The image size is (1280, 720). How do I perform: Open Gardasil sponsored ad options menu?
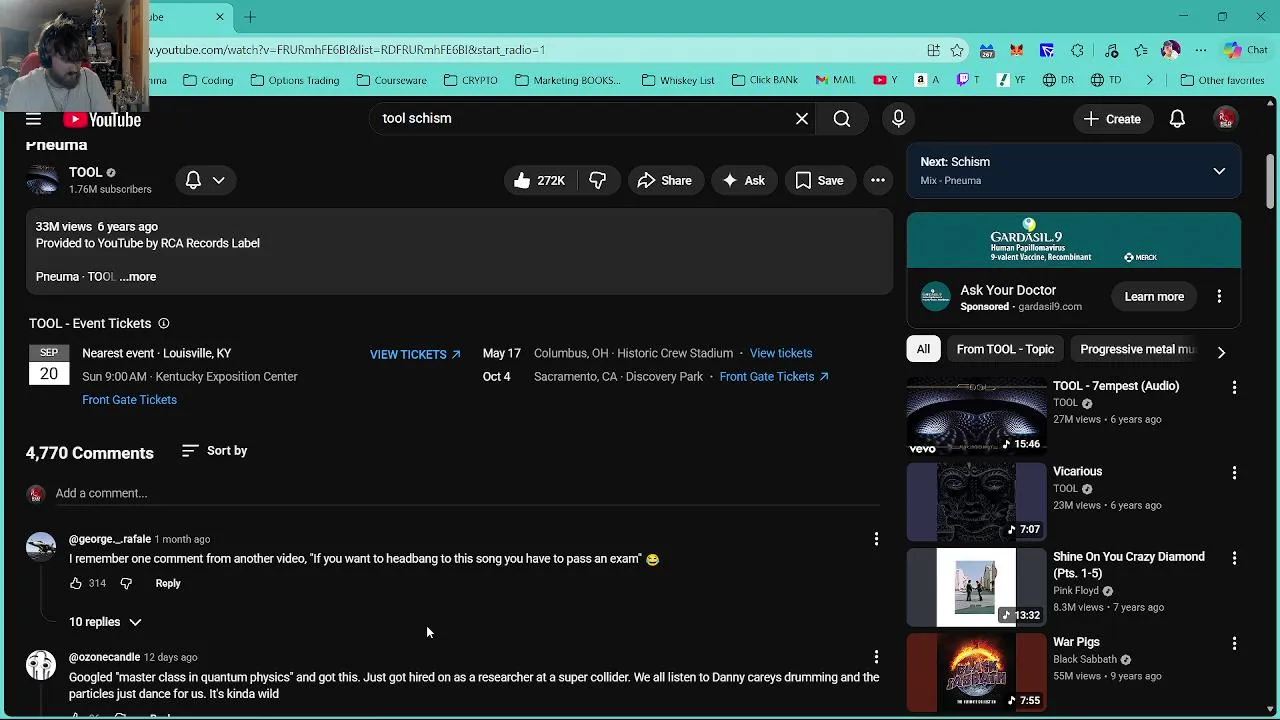[1219, 296]
